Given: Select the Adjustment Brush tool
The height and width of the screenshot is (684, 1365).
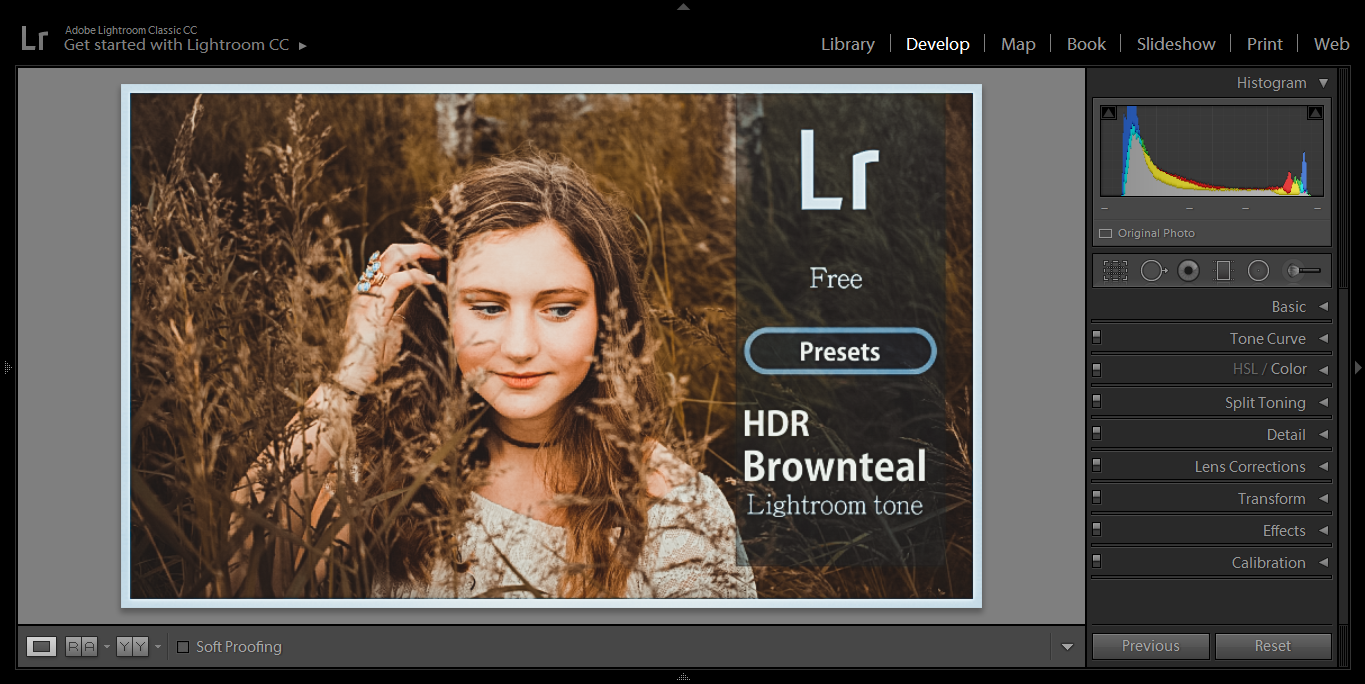Looking at the screenshot, I should 1303,270.
